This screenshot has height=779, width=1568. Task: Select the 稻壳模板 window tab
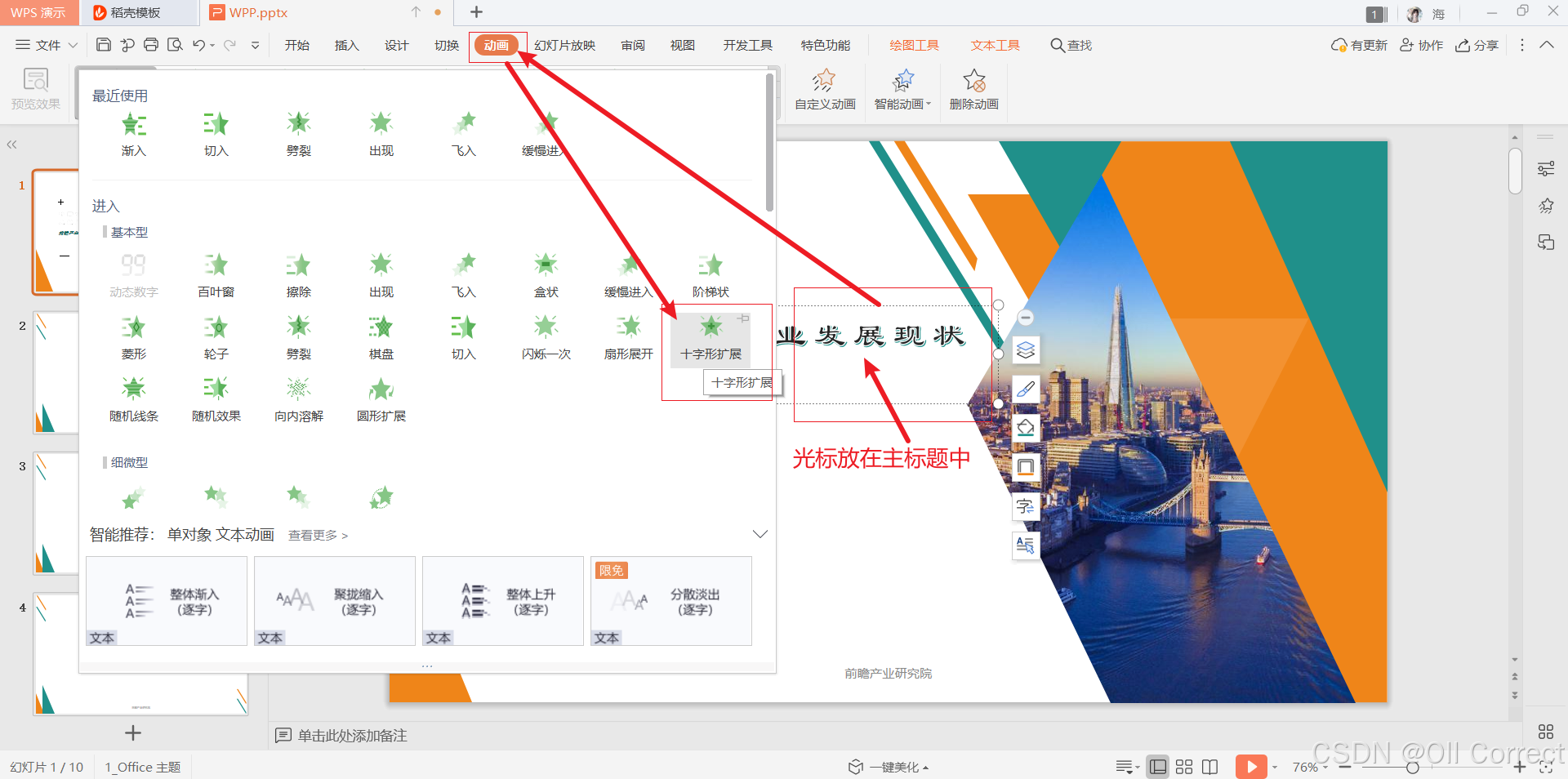click(x=140, y=12)
